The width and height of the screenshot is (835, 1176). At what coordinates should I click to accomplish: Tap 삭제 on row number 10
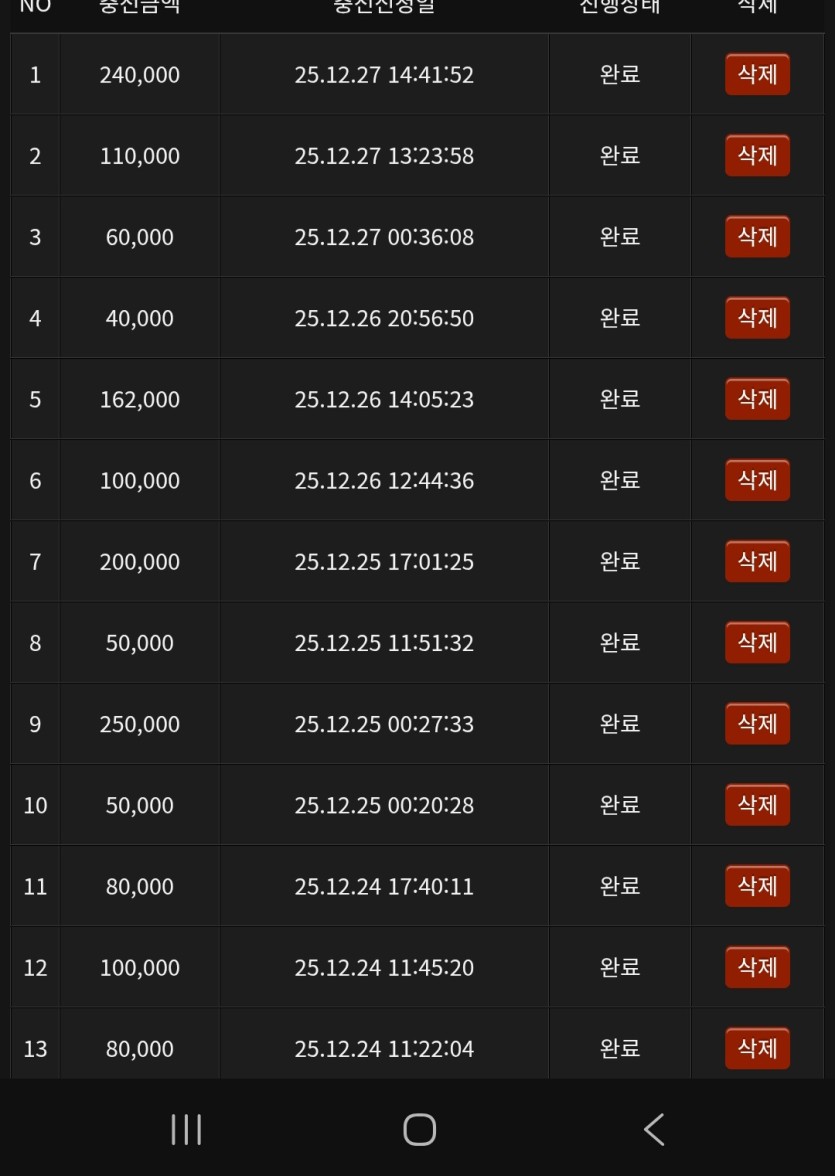(757, 805)
